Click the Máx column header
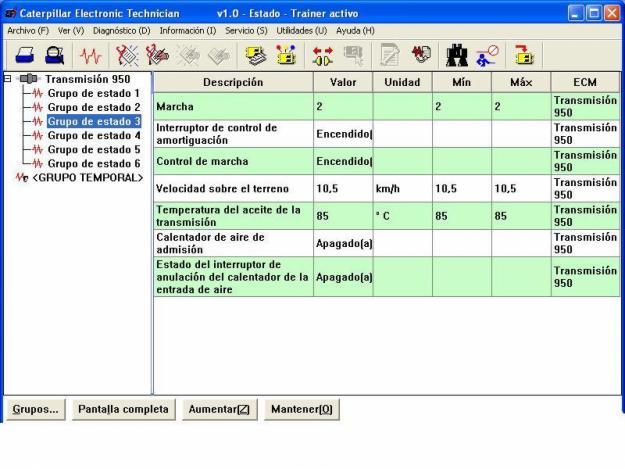625x469 pixels. coord(521,82)
